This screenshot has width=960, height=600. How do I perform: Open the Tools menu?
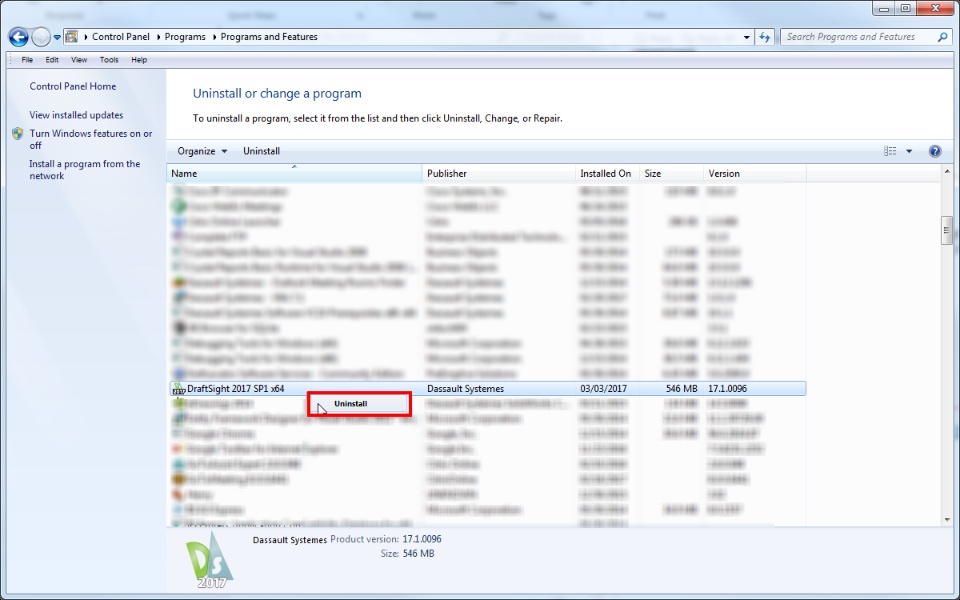coord(109,60)
